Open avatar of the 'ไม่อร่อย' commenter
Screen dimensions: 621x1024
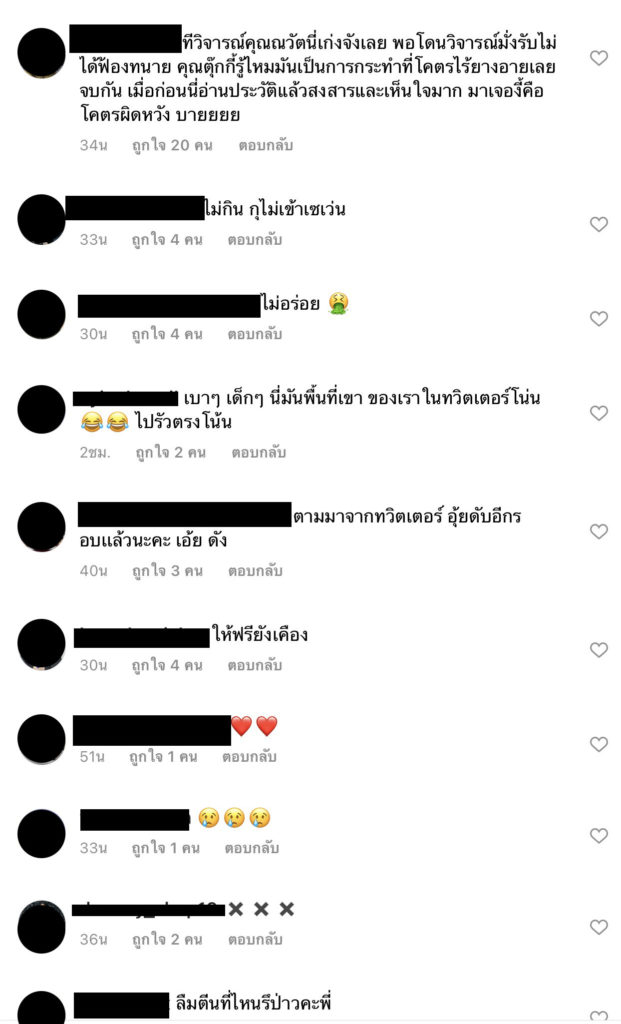(x=41, y=314)
